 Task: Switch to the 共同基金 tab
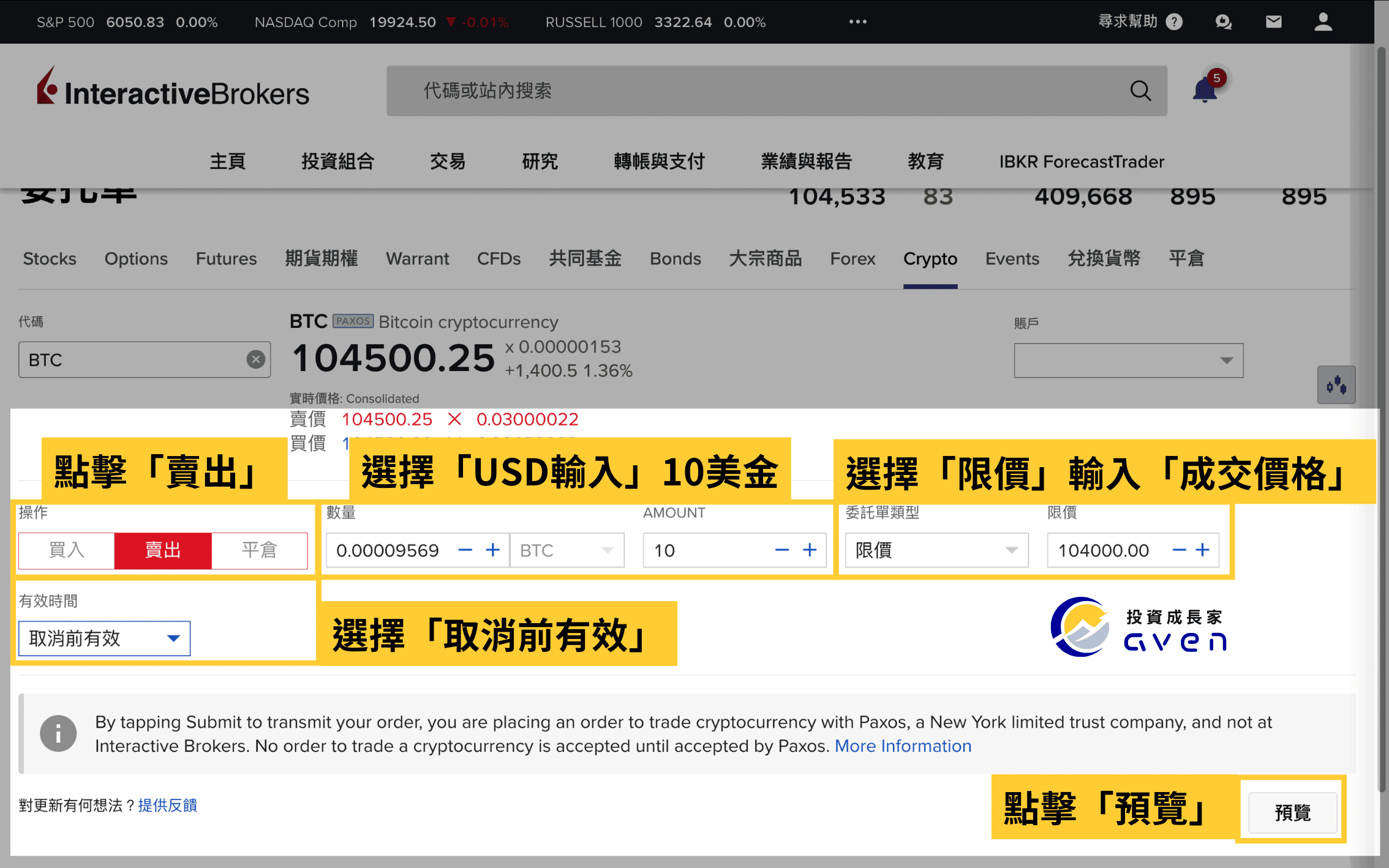(x=585, y=258)
